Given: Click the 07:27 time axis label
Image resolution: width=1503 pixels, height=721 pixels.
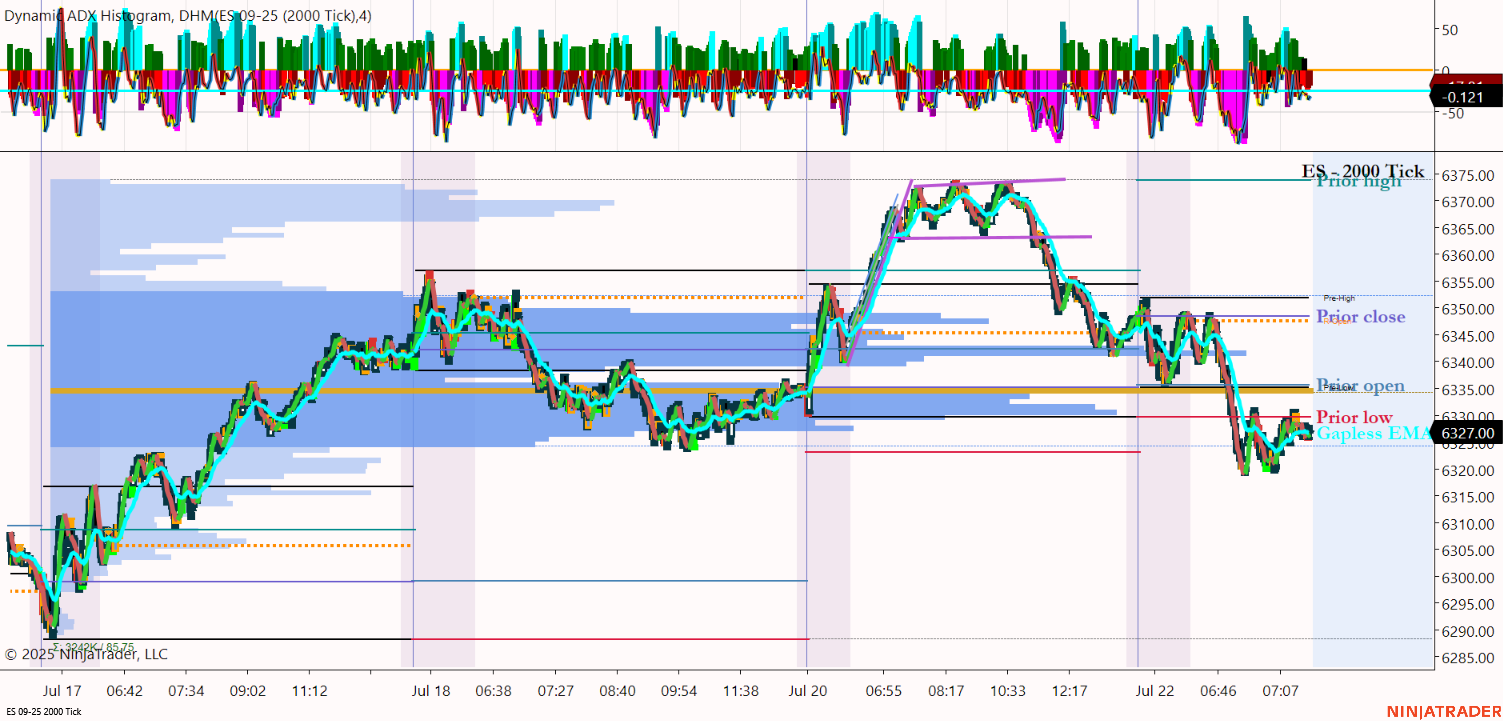Looking at the screenshot, I should coord(556,691).
